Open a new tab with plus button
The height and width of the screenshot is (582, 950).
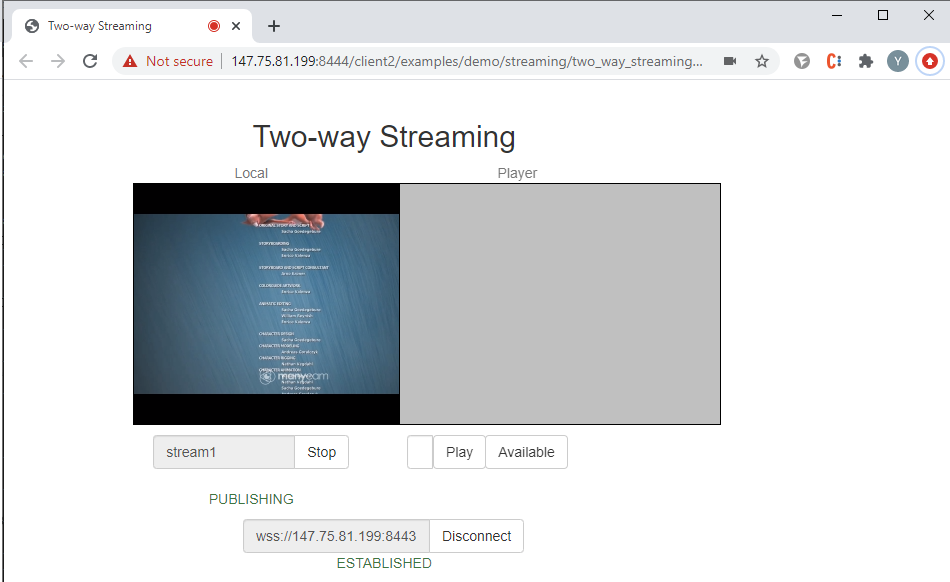point(274,26)
